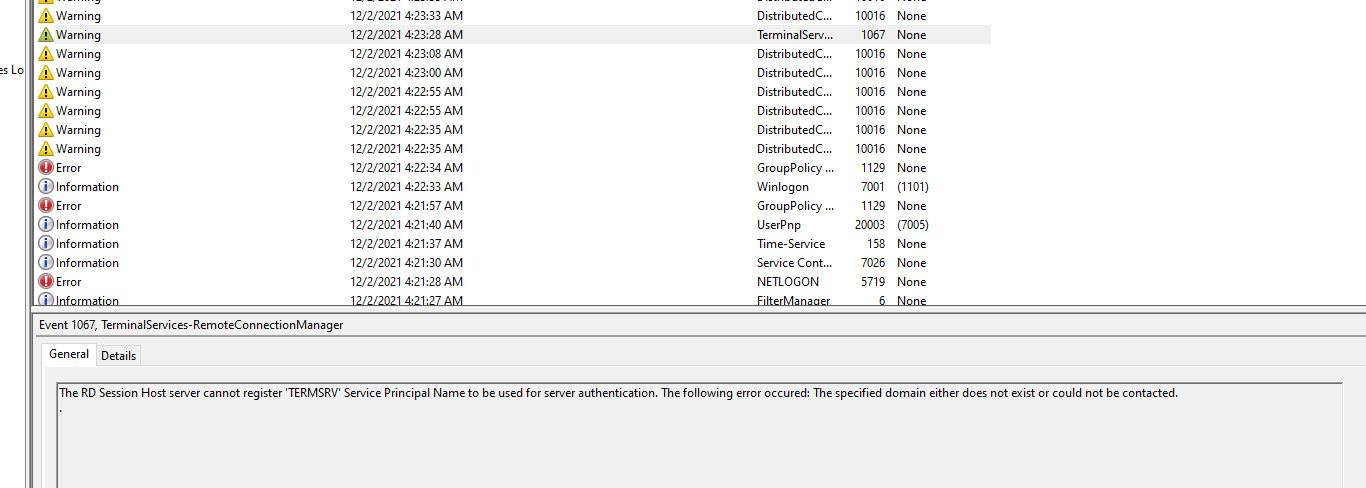This screenshot has height=488, width=1366.
Task: Open the General tab
Action: 69,354
